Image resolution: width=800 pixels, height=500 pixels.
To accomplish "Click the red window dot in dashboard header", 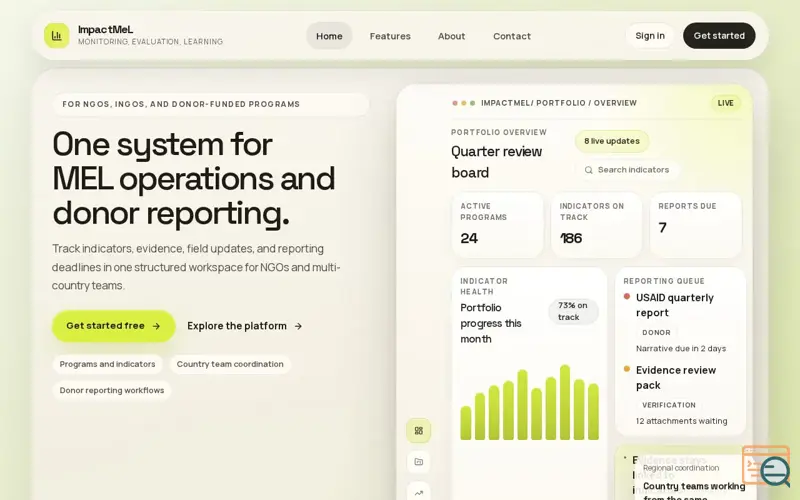I will [x=455, y=103].
